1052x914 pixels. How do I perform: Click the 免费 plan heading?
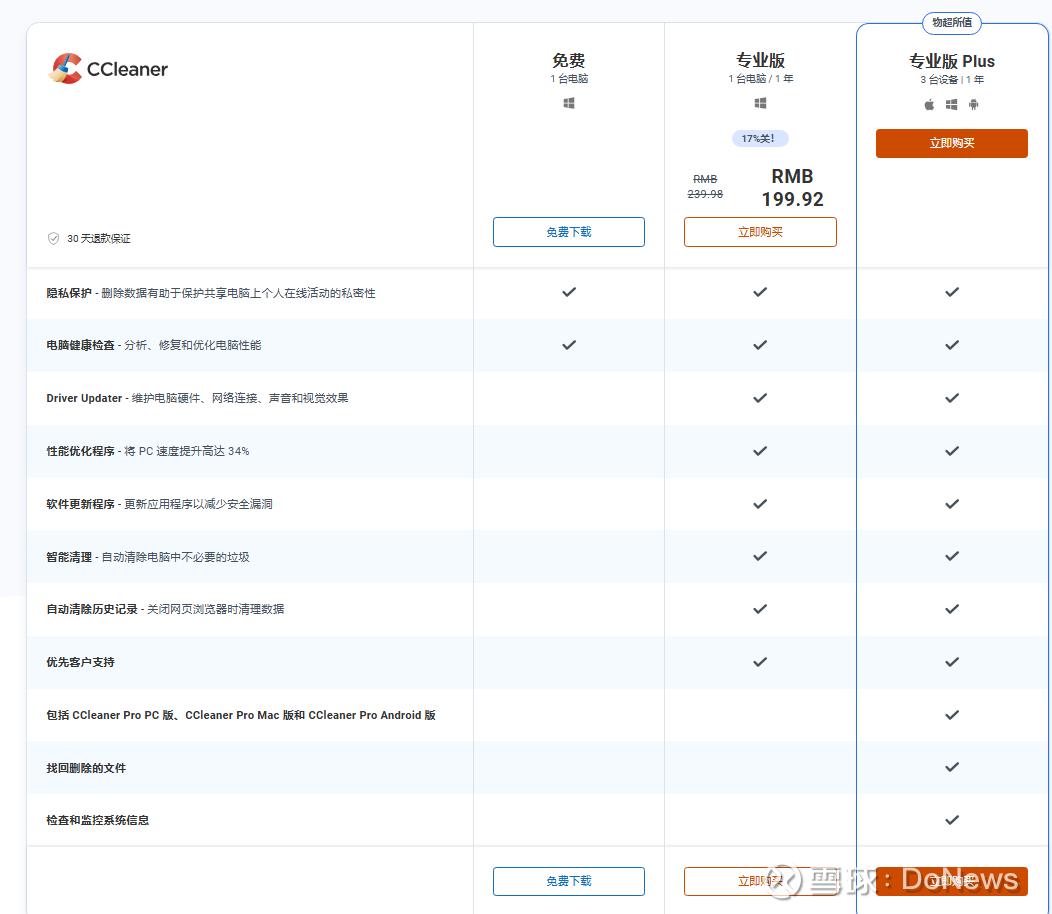pos(569,60)
